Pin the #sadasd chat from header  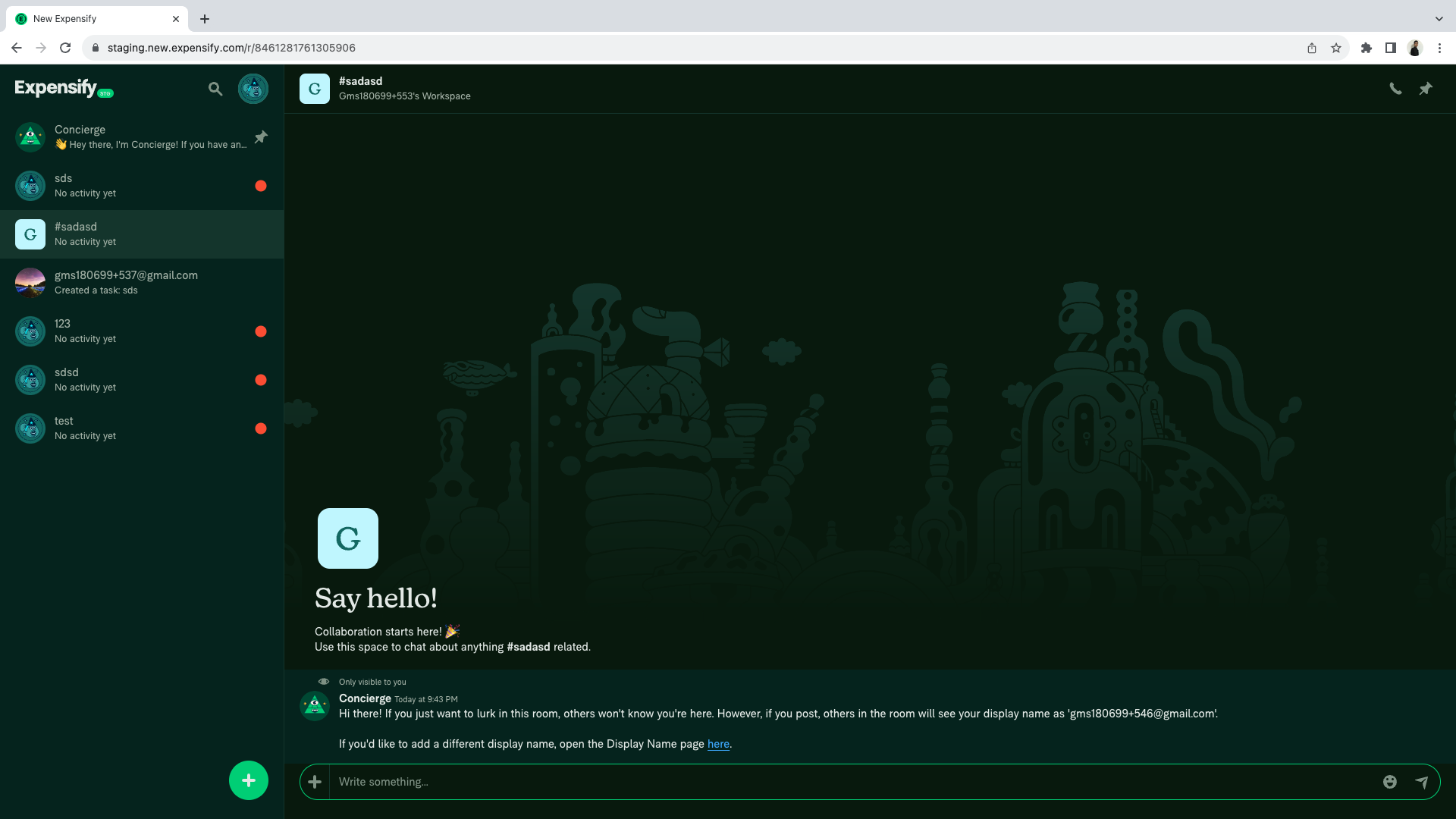1426,89
